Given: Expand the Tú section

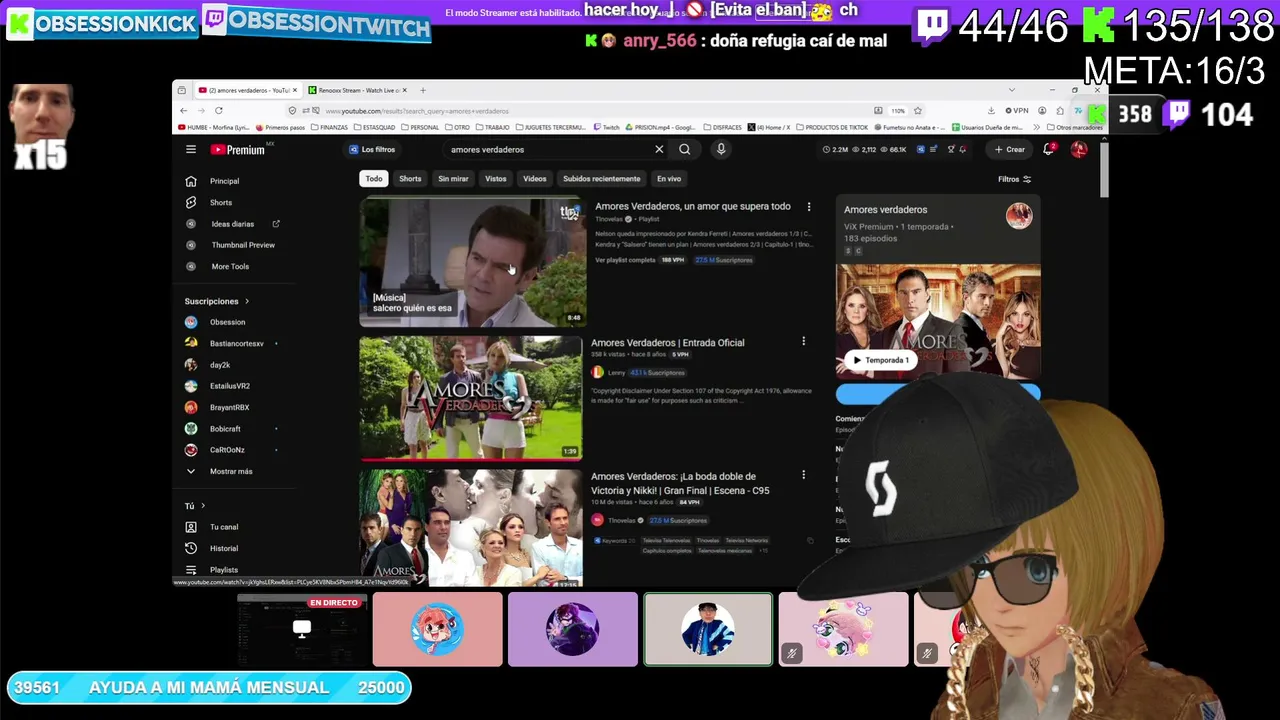Looking at the screenshot, I should [195, 506].
